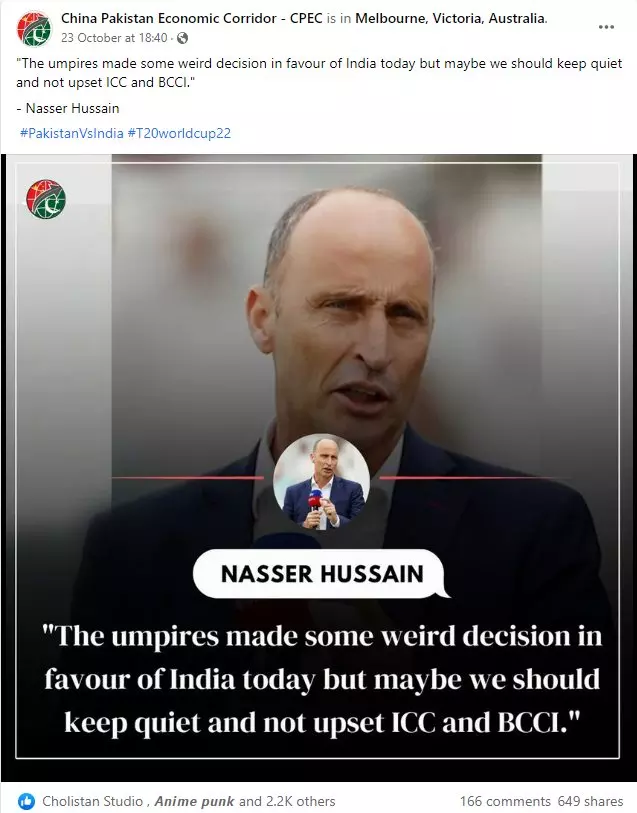Open Anime punk in the reactions list
This screenshot has width=637, height=813.
pyautogui.click(x=194, y=801)
